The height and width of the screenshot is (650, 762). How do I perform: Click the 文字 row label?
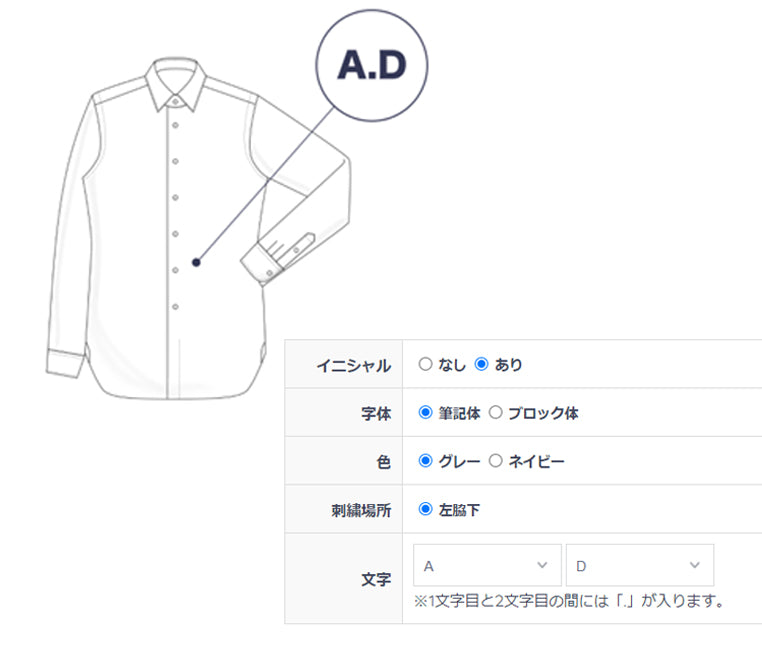(375, 579)
